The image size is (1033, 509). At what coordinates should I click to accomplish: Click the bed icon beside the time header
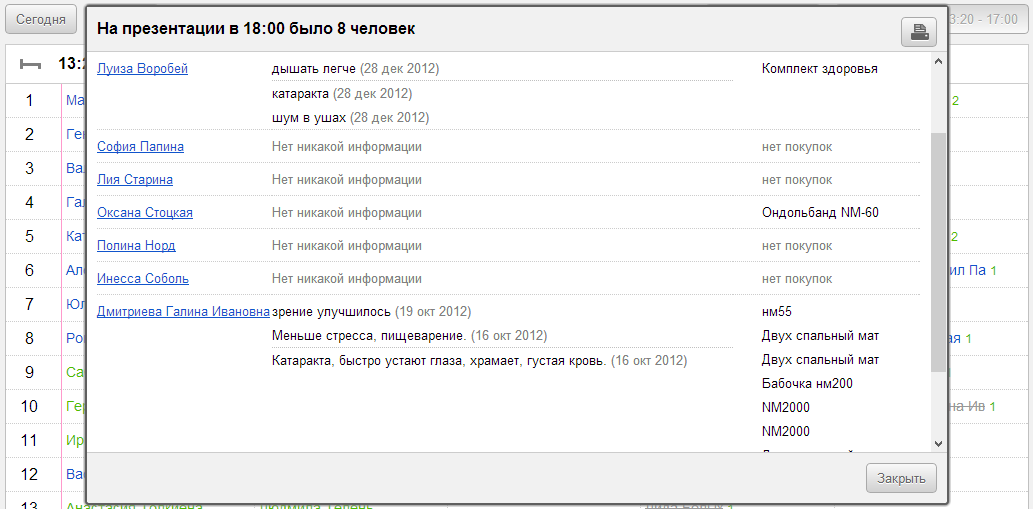tap(31, 64)
